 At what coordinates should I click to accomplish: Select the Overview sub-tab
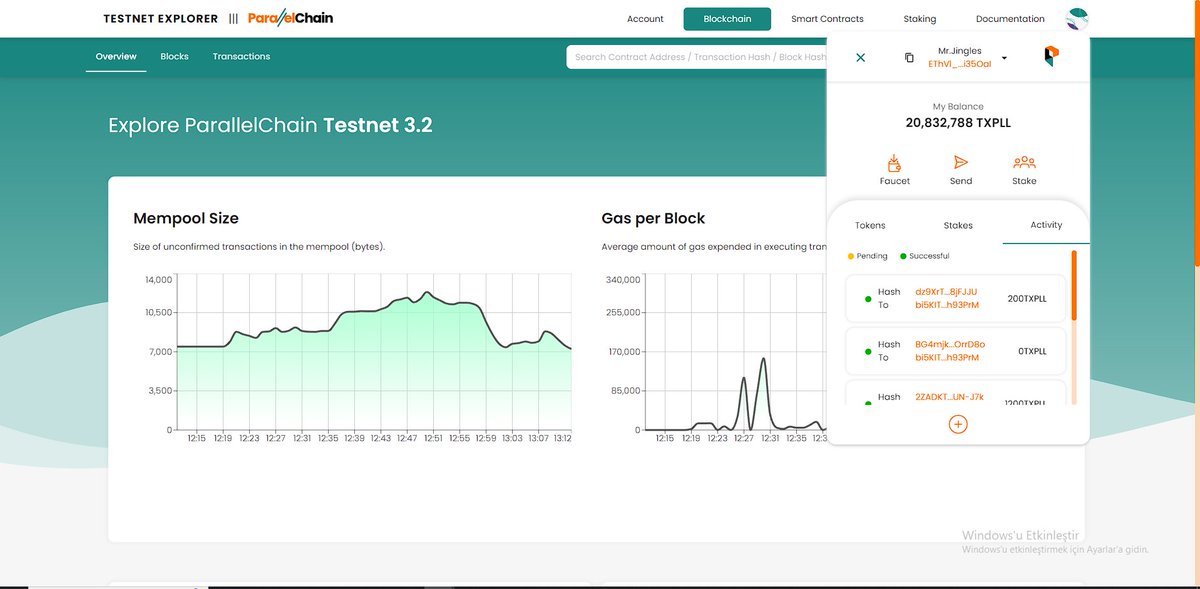pyautogui.click(x=116, y=56)
